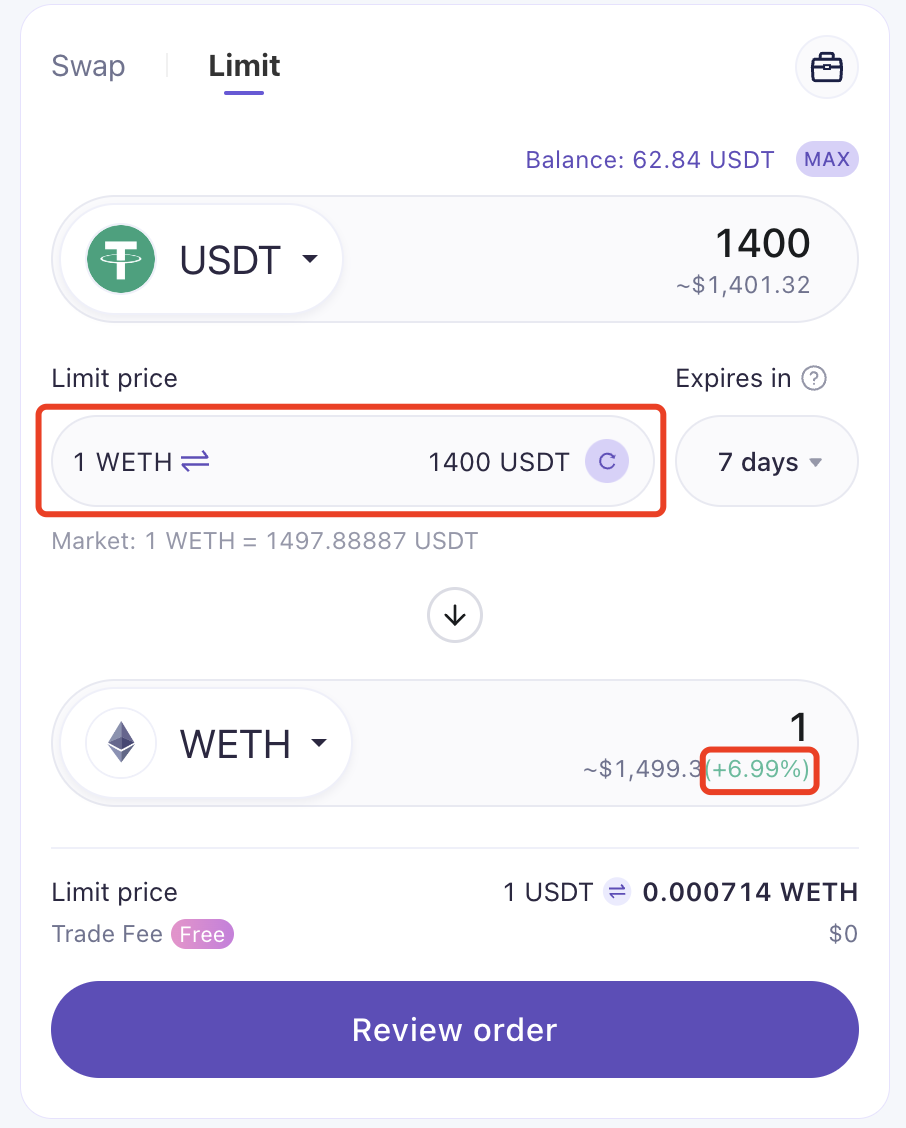Open the Expires in help icon
906x1128 pixels.
pos(814,378)
